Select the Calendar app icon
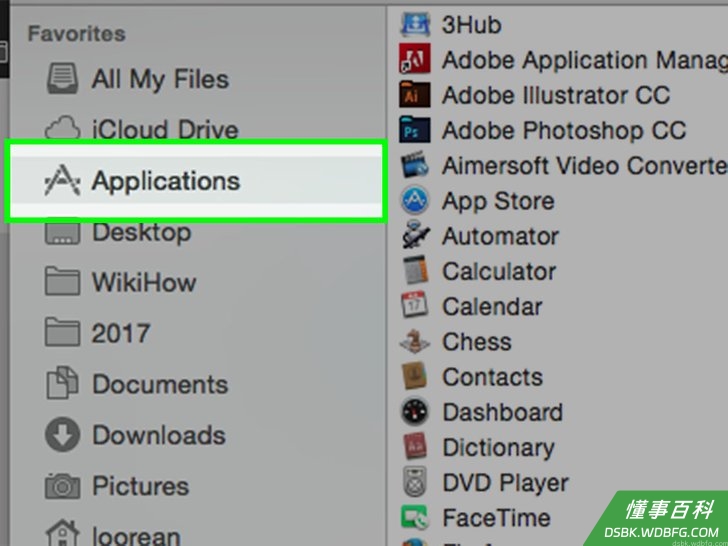 415,305
